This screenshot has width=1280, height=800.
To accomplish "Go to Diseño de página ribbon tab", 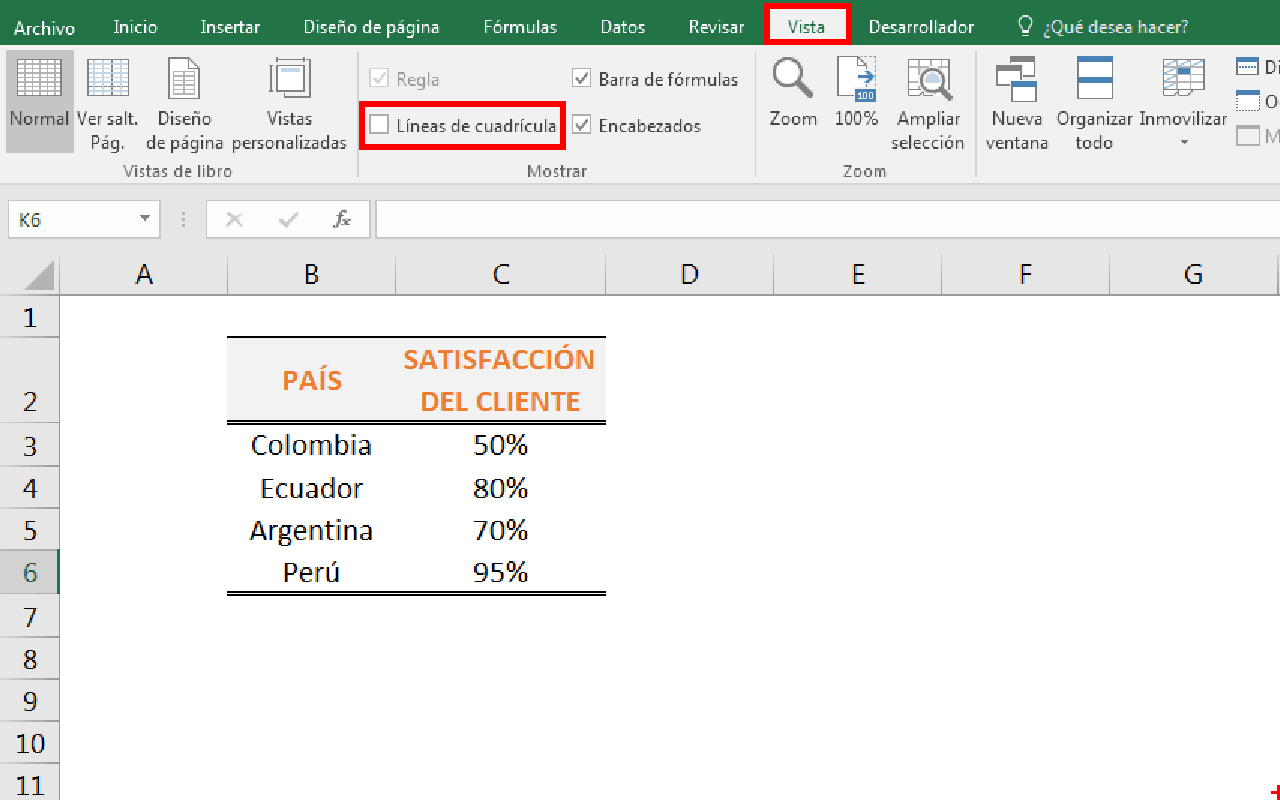I will click(371, 27).
